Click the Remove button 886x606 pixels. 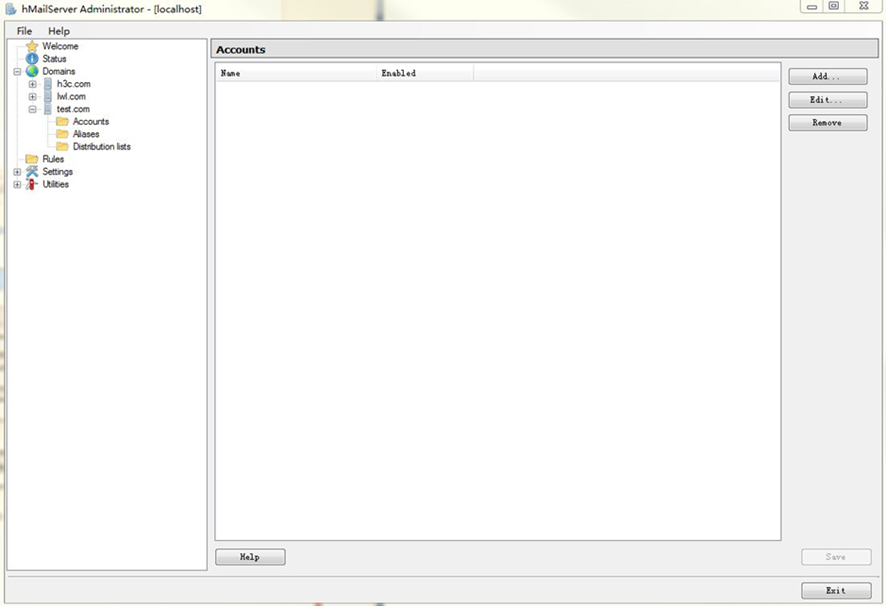[828, 123]
